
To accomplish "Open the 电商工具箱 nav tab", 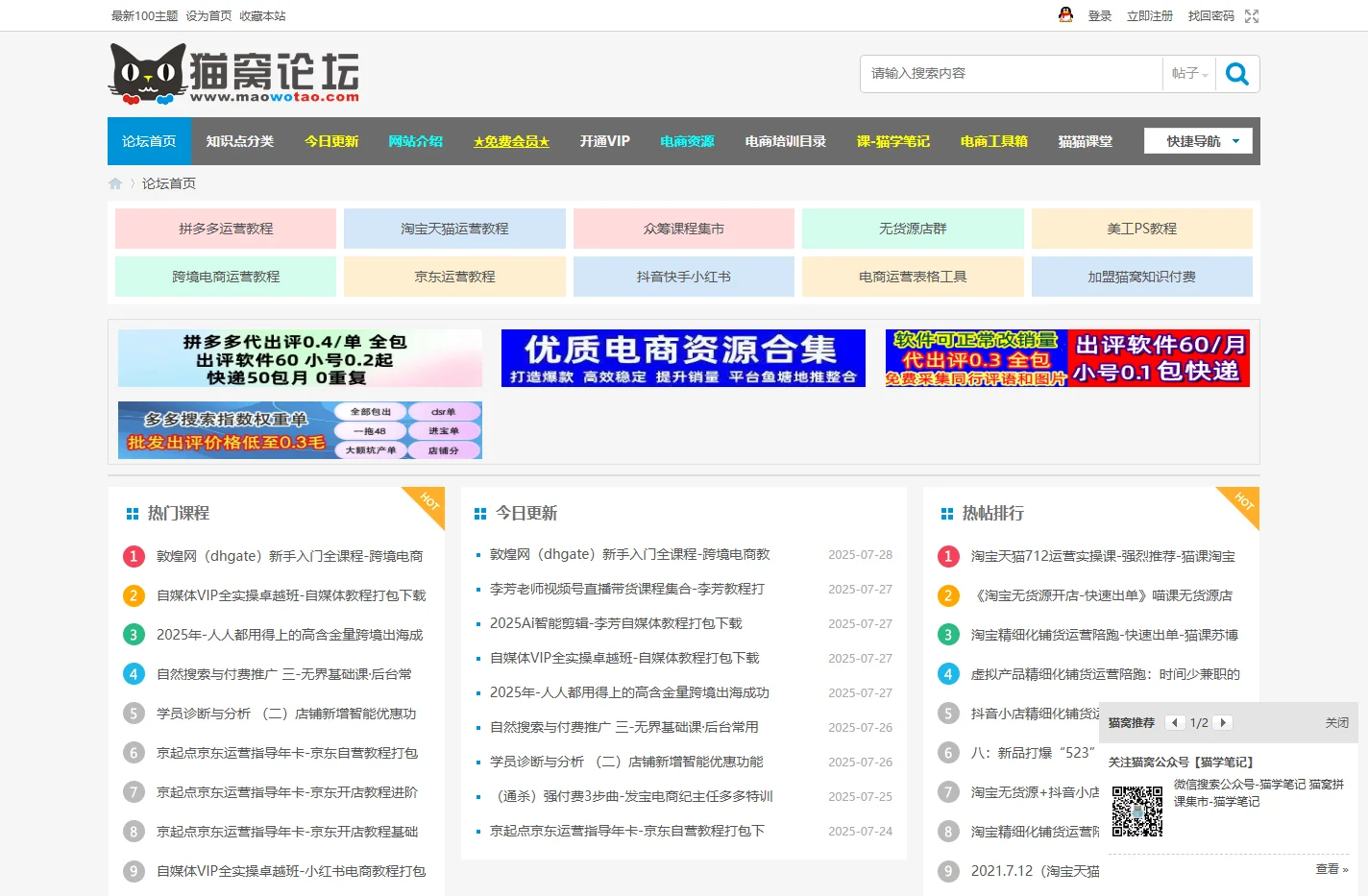I will (x=994, y=141).
